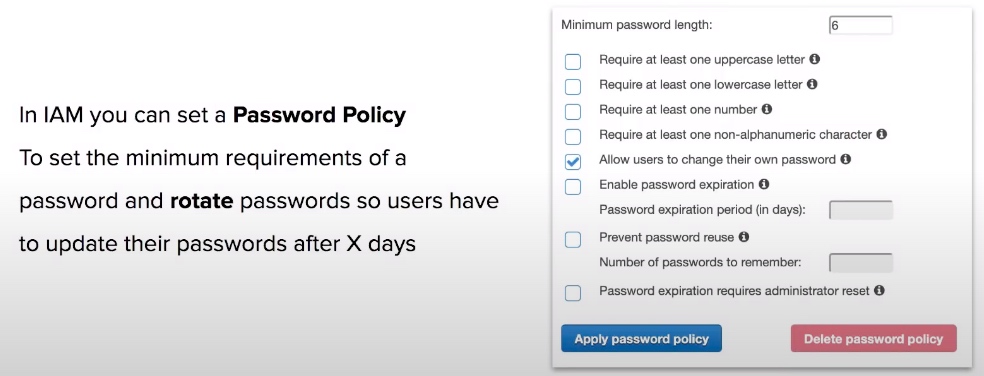Enable Require at least one uppercase letter
Viewport: 984px width, 376px height.
point(573,62)
